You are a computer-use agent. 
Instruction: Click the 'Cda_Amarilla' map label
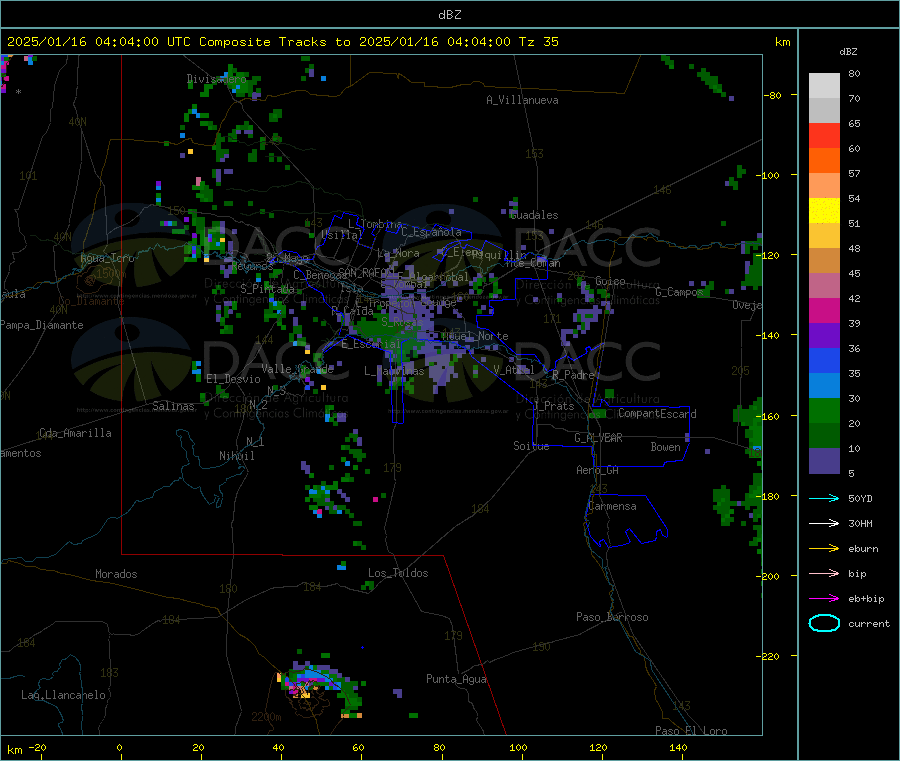75,433
